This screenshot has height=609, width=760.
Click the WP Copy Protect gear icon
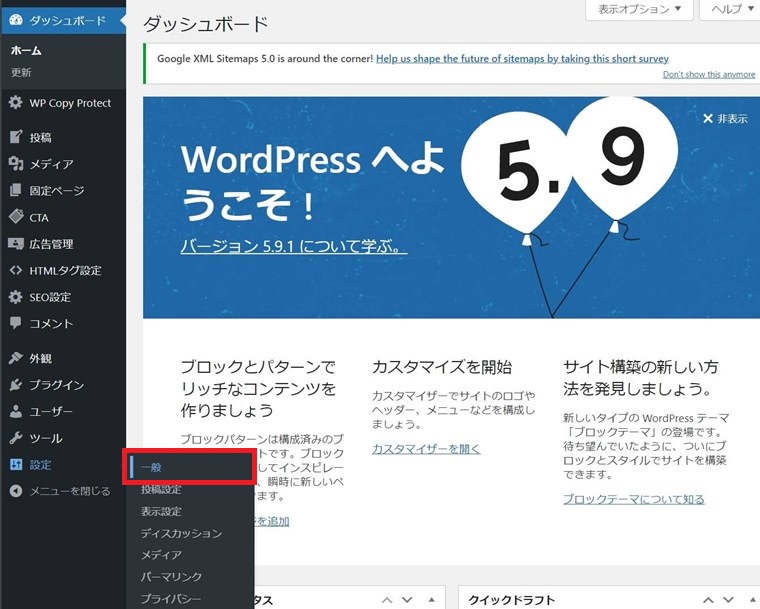[x=16, y=102]
